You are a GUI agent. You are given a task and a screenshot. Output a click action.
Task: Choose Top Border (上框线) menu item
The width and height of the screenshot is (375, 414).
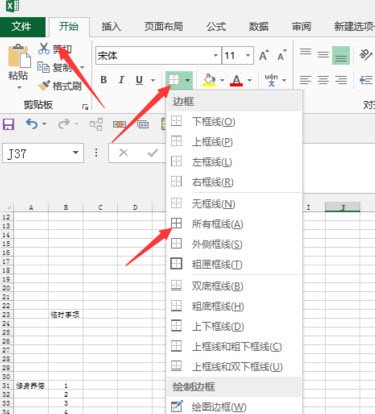(234, 142)
